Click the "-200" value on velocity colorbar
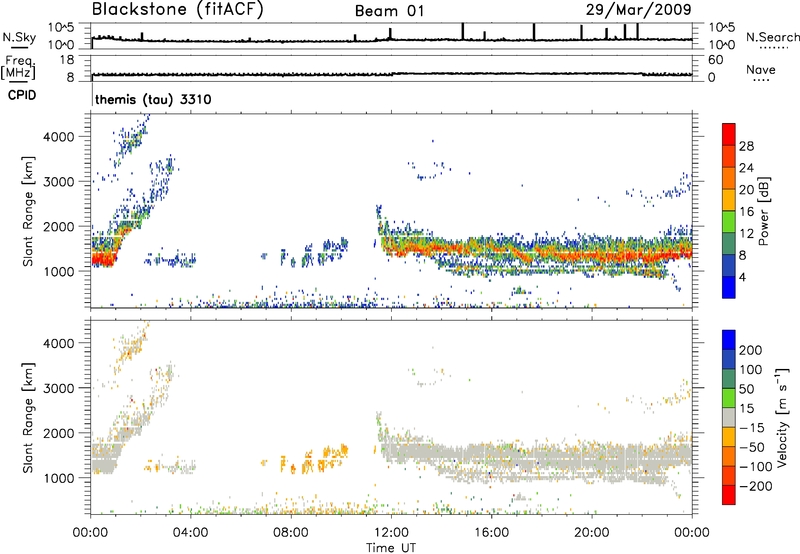This screenshot has height=554, width=800. 756,486
